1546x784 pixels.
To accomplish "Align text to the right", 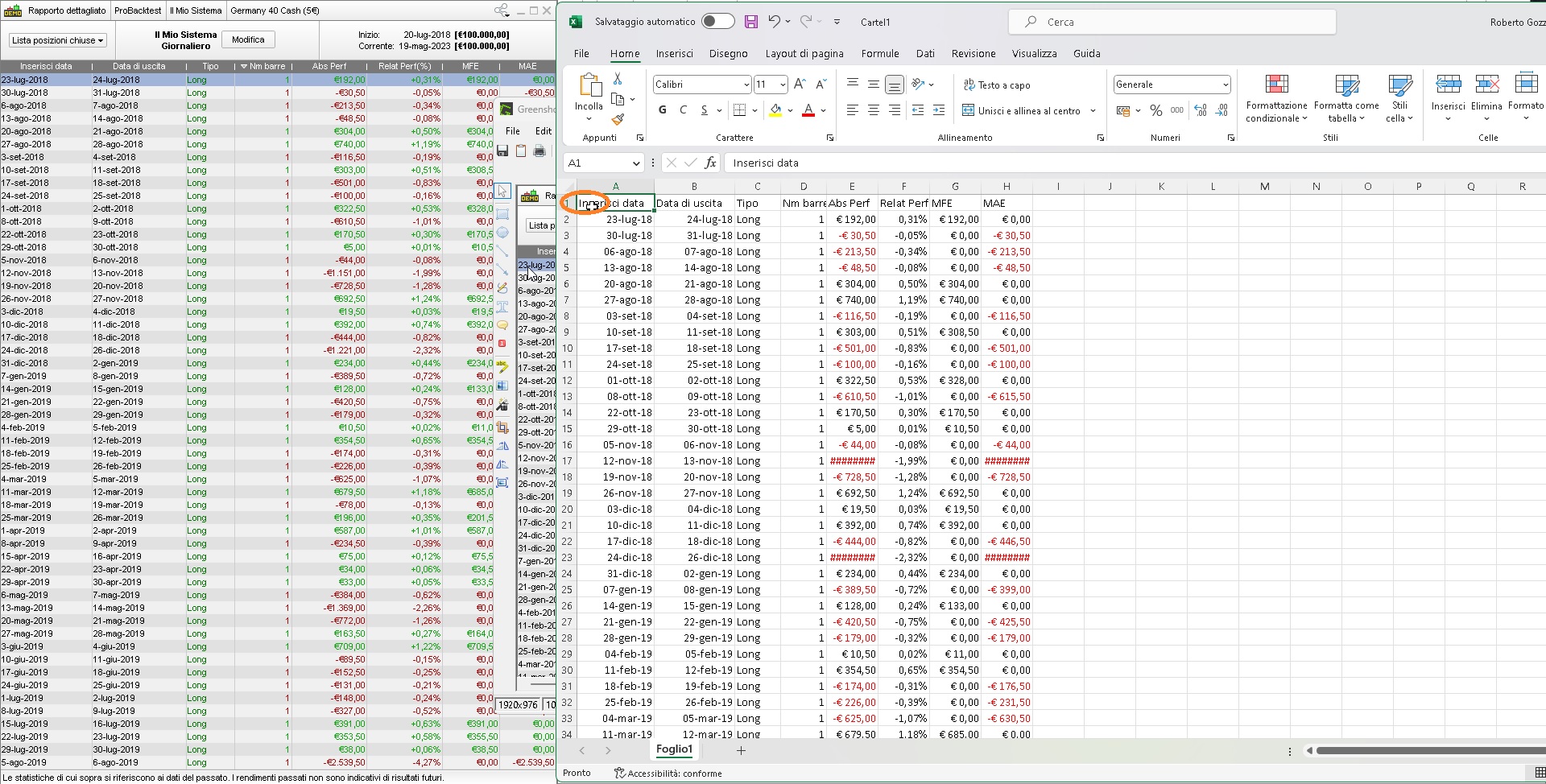I will tap(895, 110).
